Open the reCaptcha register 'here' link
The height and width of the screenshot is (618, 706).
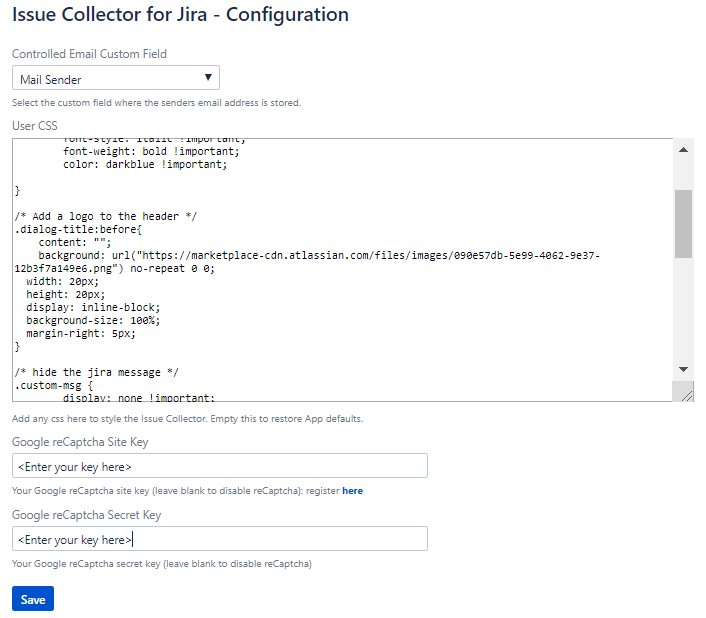[352, 491]
